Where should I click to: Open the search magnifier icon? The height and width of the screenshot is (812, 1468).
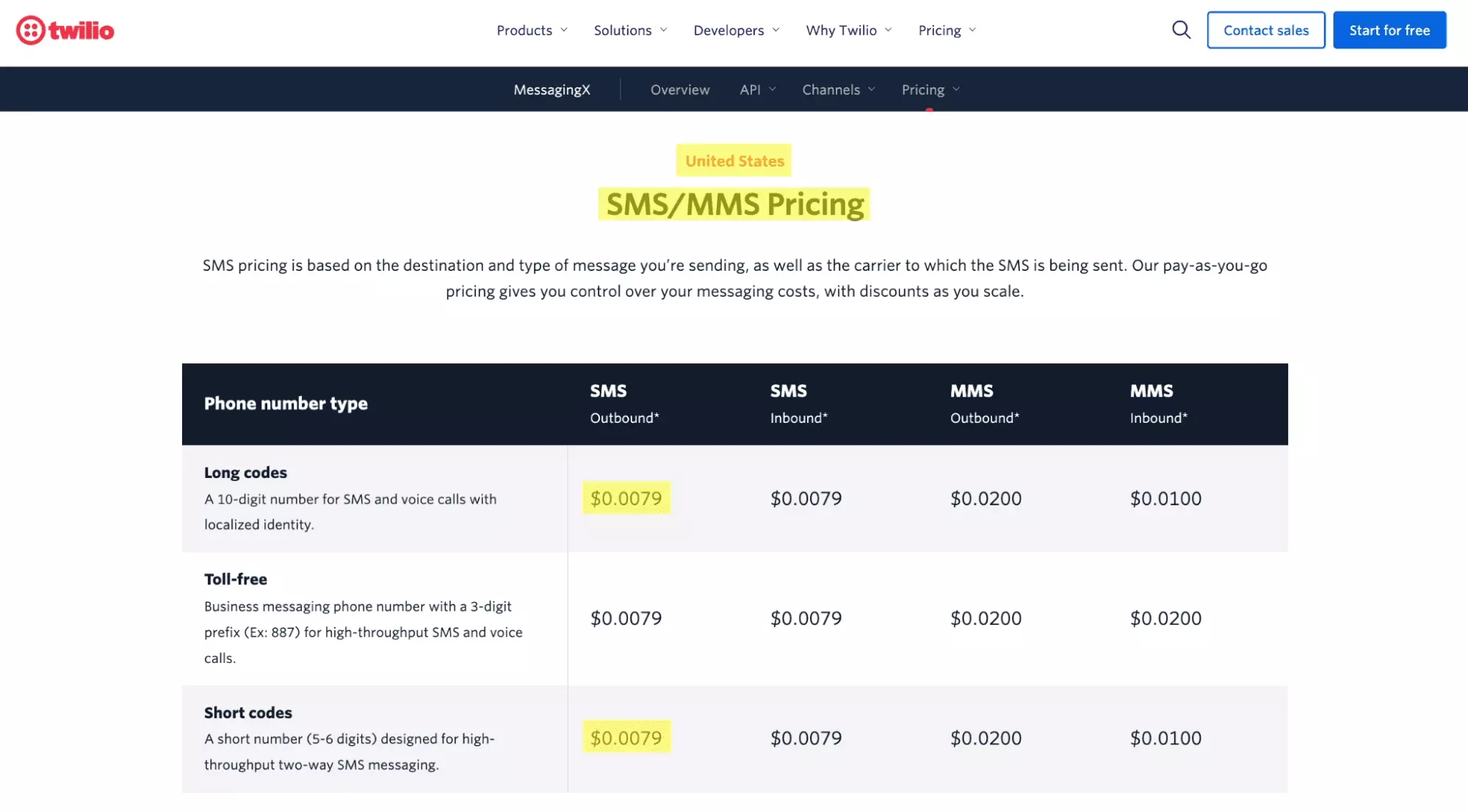[1181, 30]
